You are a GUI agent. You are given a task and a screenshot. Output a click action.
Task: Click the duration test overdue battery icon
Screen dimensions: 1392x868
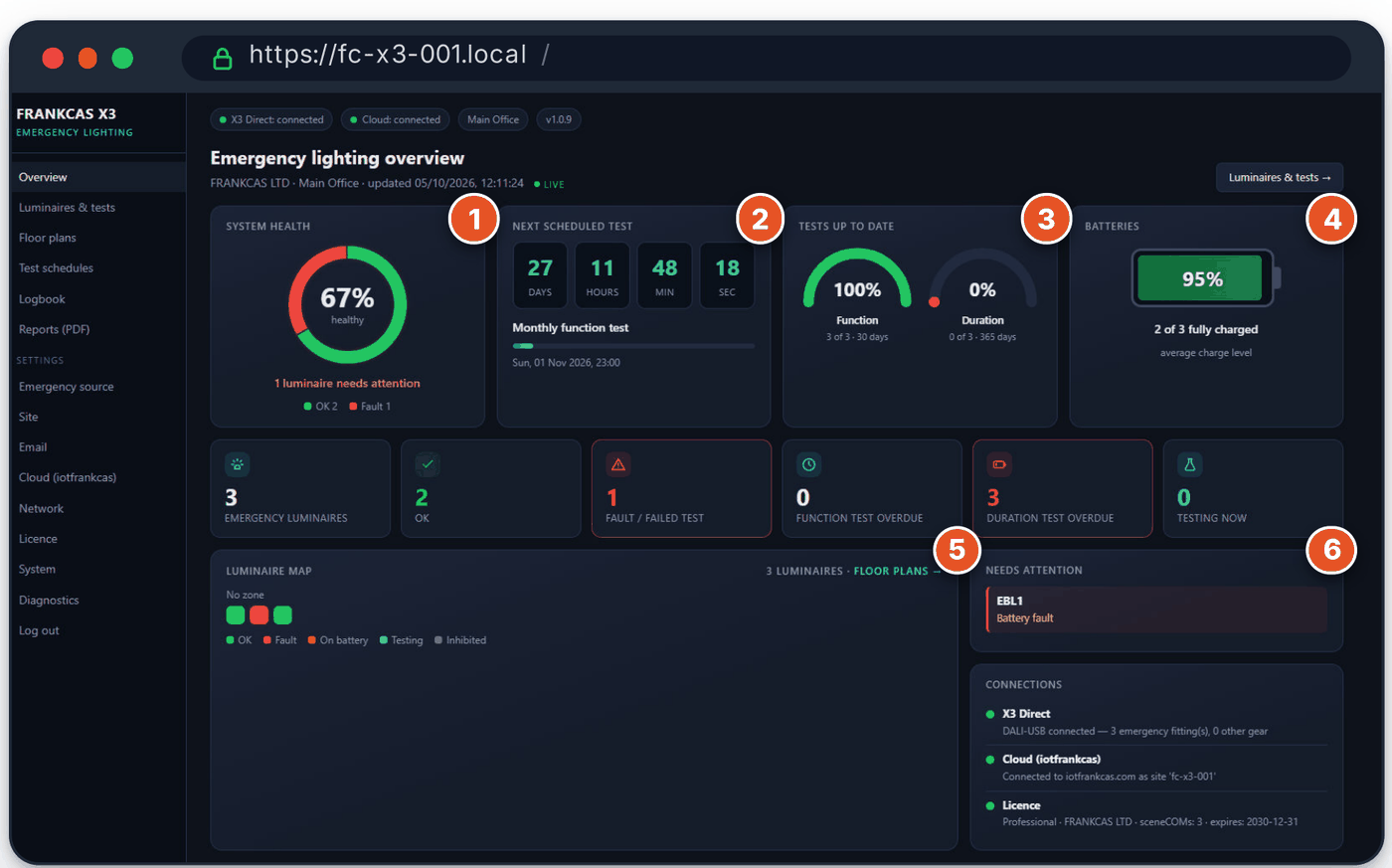999,464
